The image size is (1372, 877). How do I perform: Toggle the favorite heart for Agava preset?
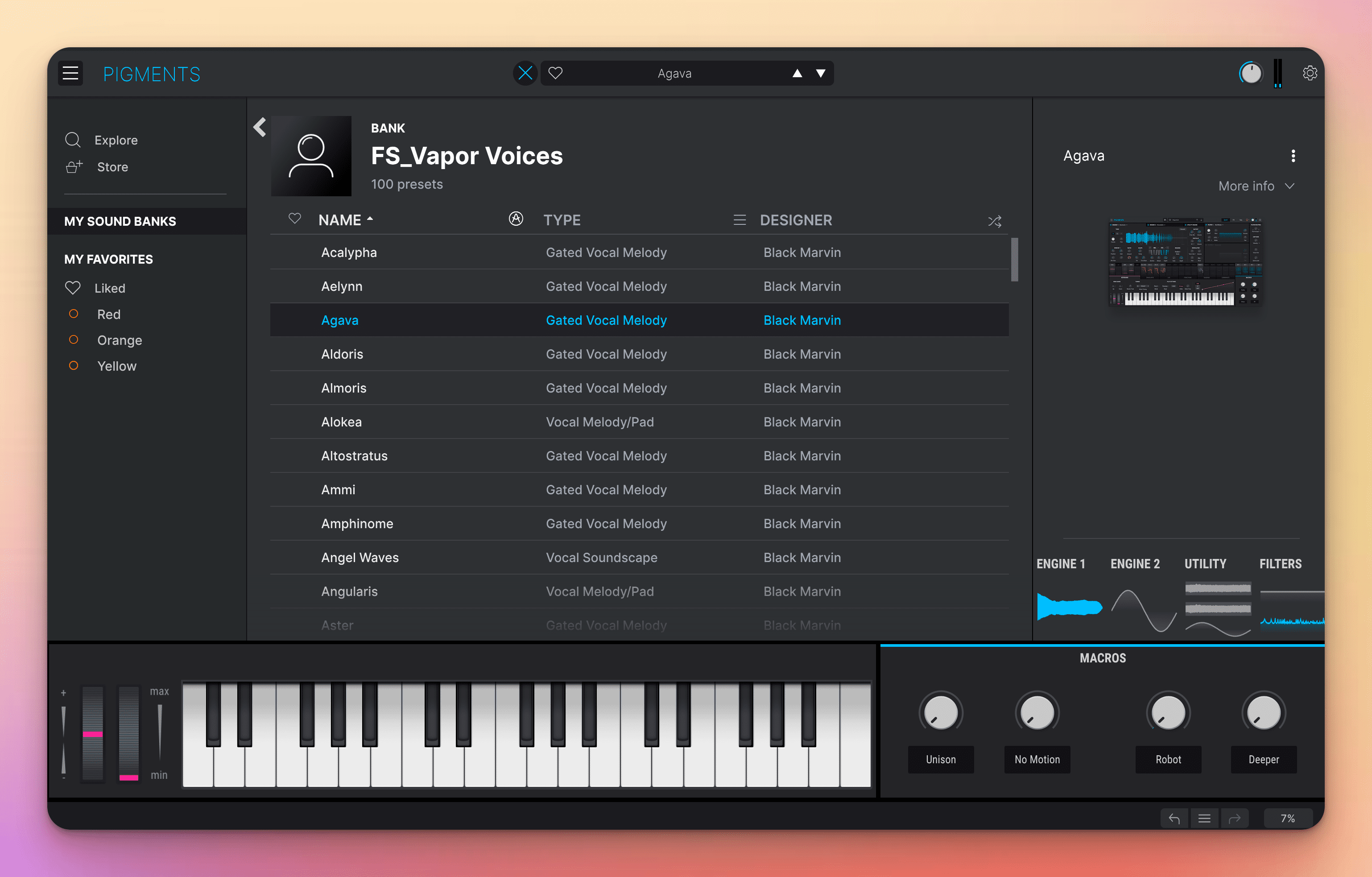293,320
